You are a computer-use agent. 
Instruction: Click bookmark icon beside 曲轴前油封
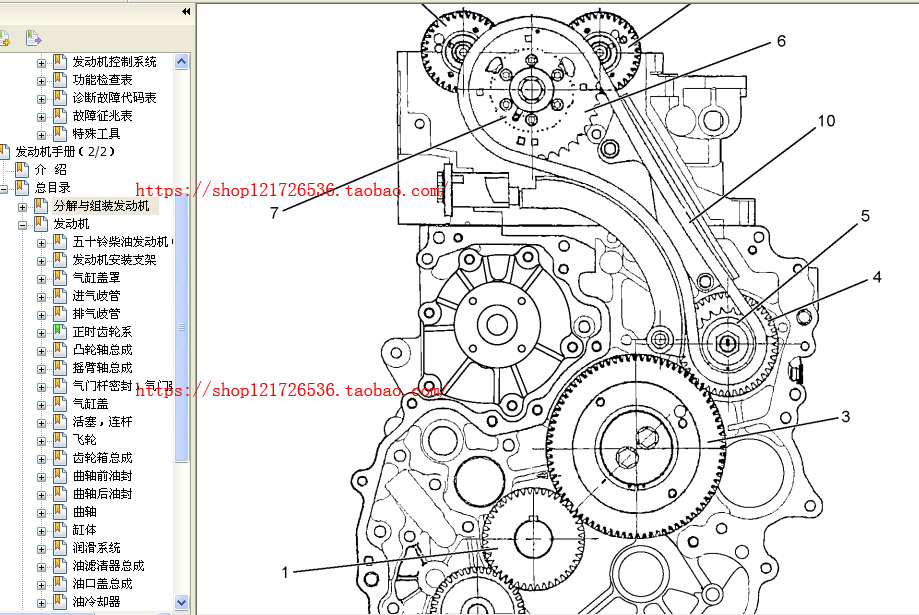60,475
